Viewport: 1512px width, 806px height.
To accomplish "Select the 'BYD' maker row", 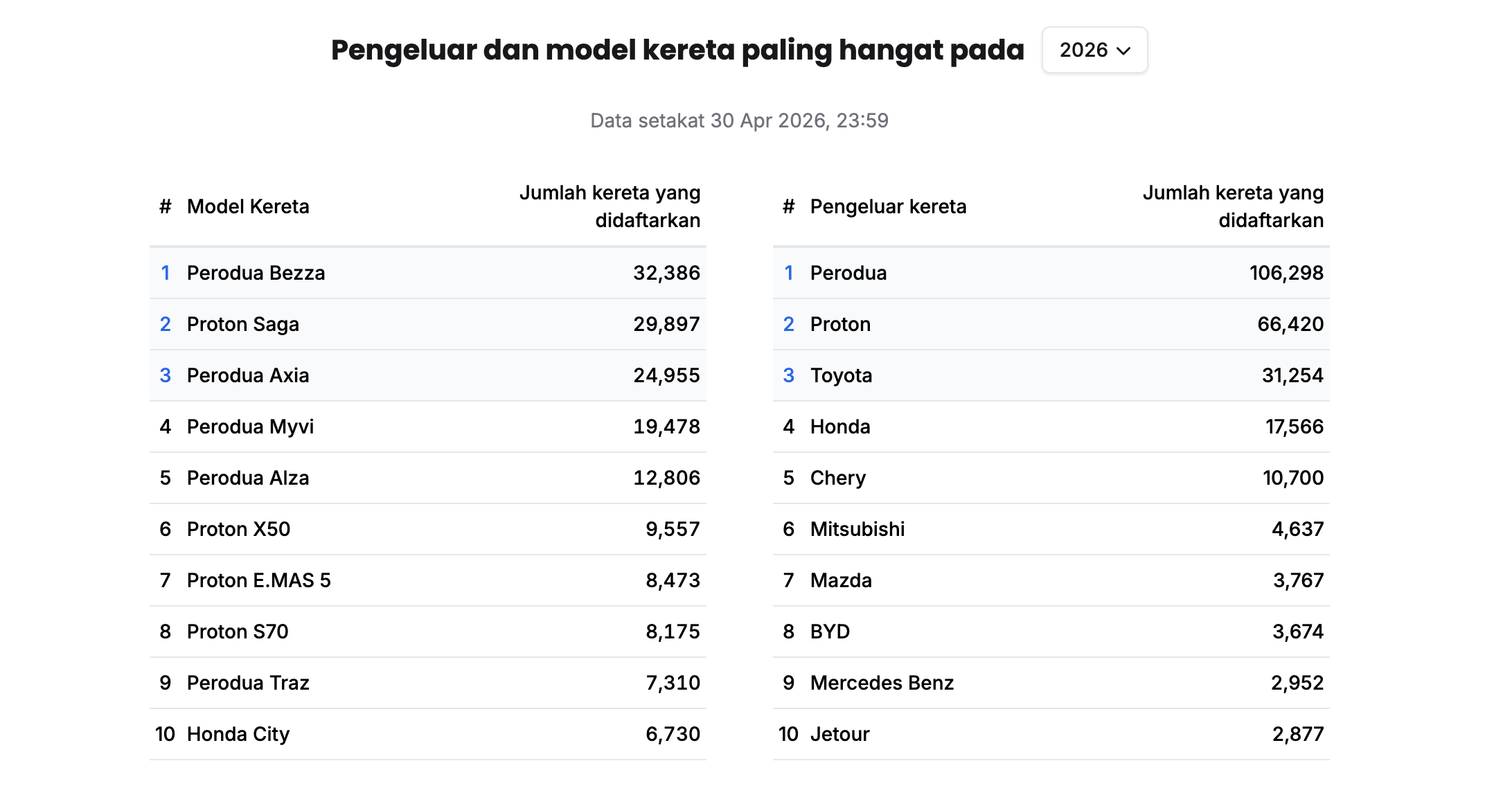I will 1051,632.
